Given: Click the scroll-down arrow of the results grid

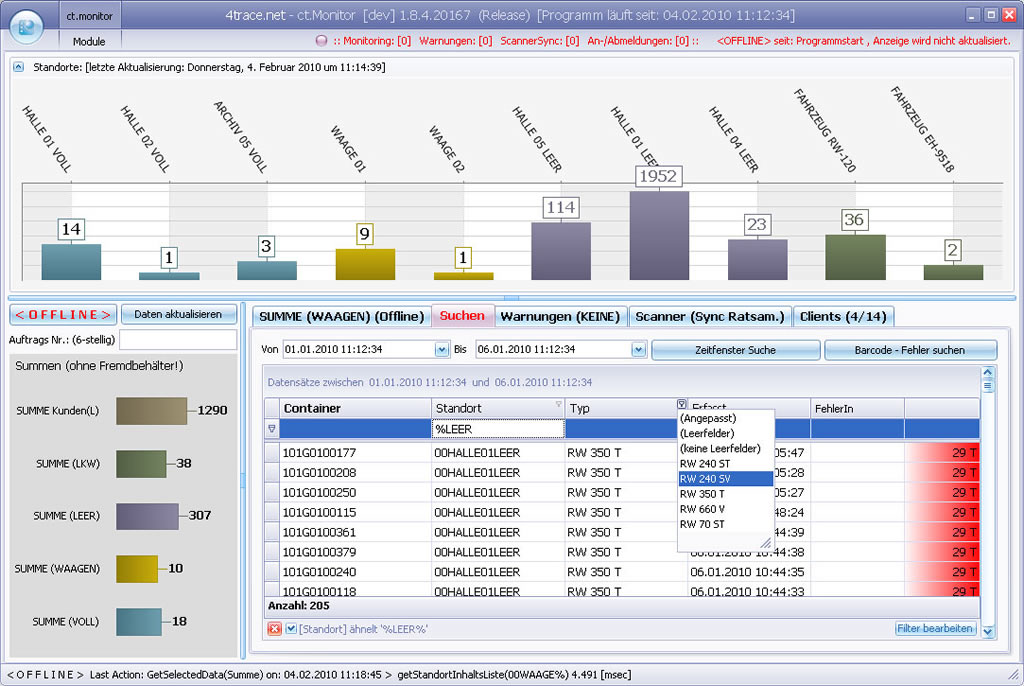Looking at the screenshot, I should [988, 631].
